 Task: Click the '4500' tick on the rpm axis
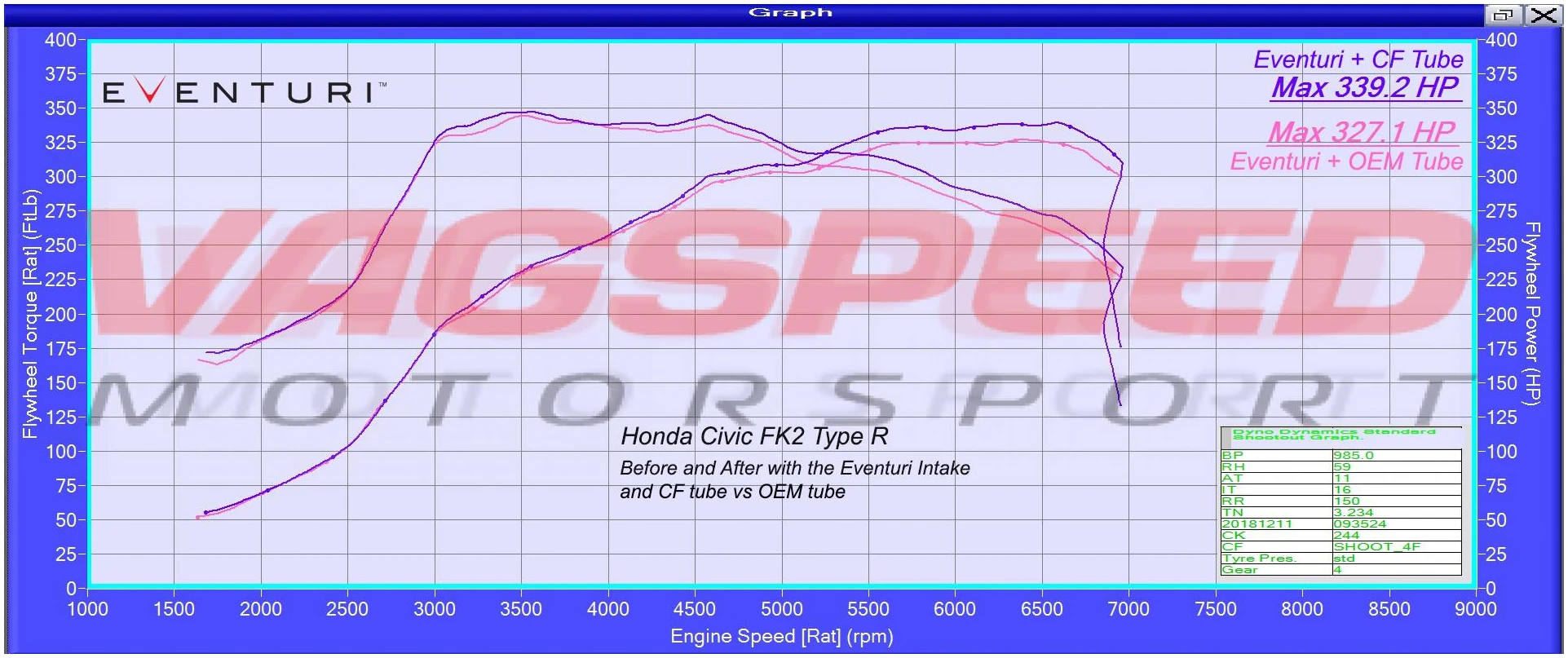[x=695, y=609]
